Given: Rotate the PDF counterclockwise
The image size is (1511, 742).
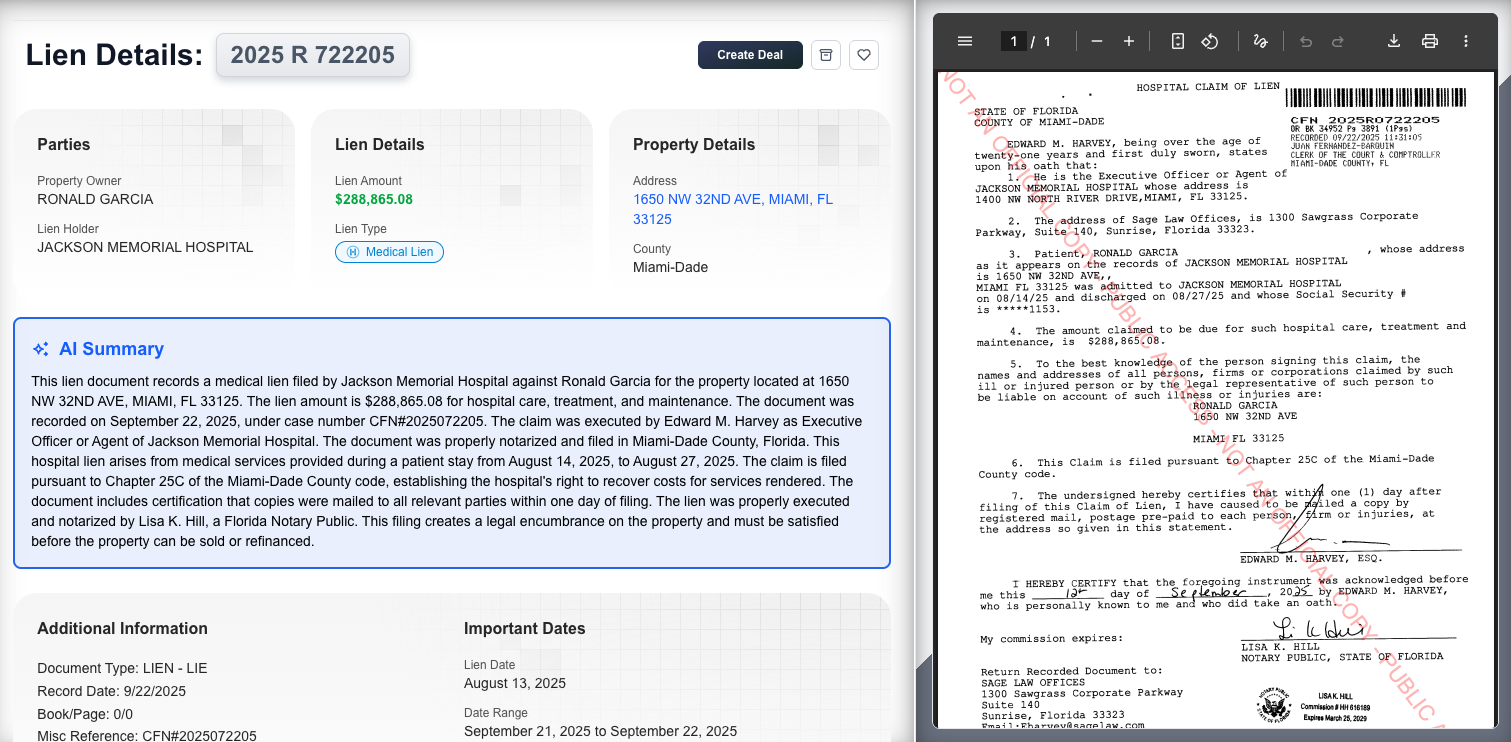Looking at the screenshot, I should coord(1209,41).
